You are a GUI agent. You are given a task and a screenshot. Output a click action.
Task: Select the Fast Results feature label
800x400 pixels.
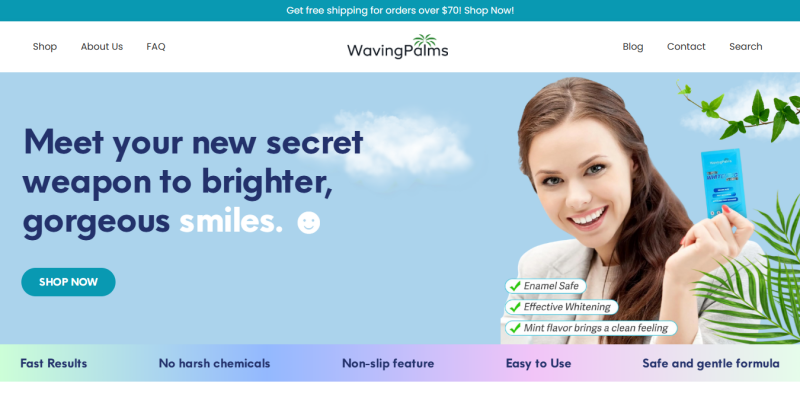click(54, 363)
